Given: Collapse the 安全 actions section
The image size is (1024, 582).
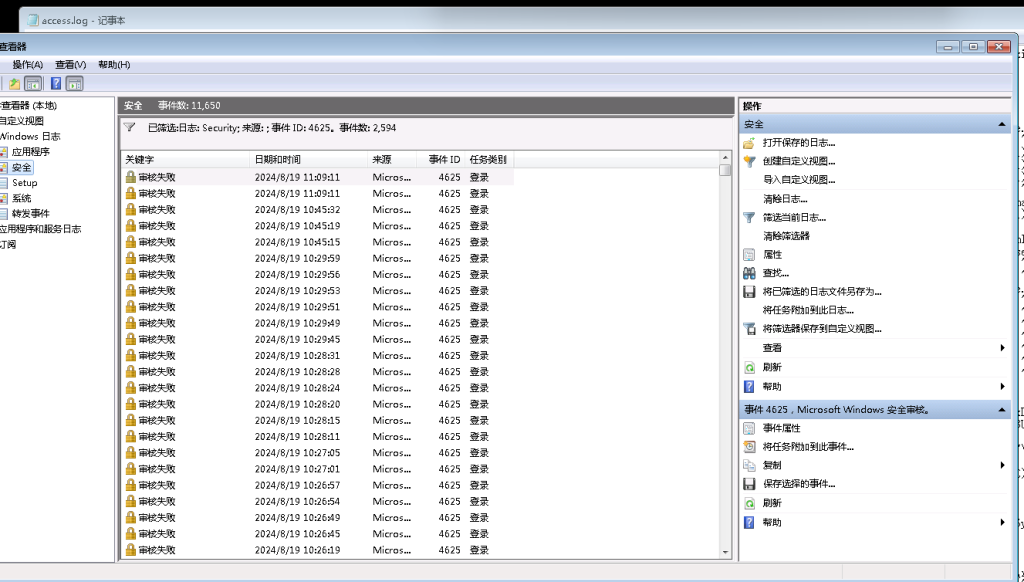Looking at the screenshot, I should (1002, 124).
